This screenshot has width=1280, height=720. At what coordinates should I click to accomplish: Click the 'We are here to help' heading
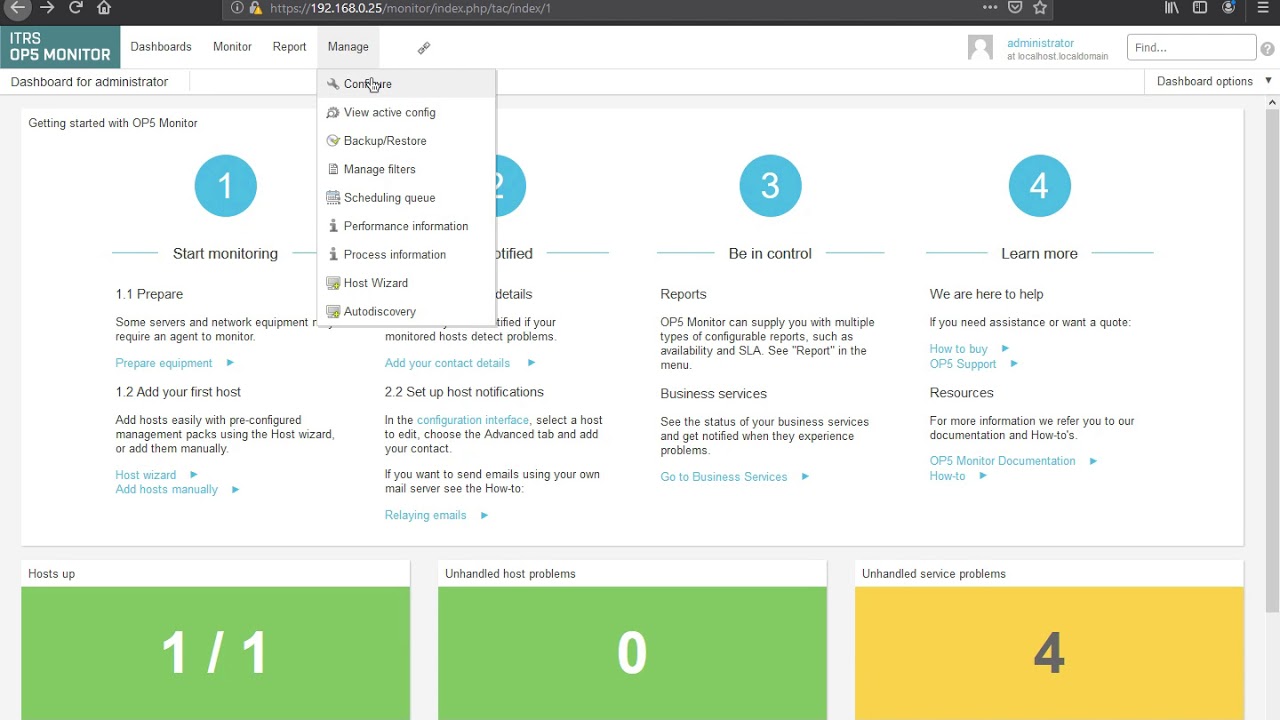click(x=986, y=294)
